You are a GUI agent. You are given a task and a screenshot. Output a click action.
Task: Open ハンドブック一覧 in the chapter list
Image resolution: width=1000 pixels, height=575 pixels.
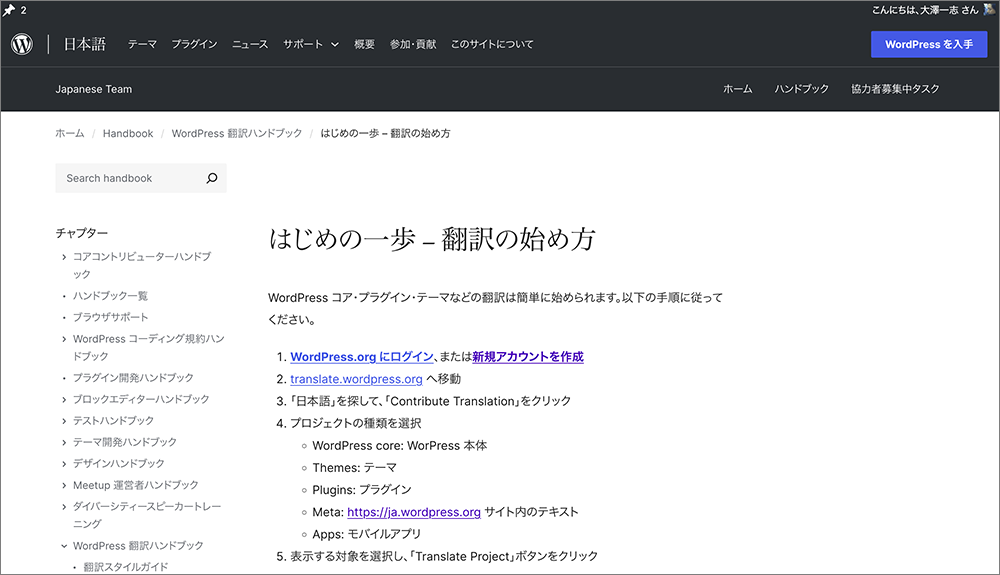(110, 296)
